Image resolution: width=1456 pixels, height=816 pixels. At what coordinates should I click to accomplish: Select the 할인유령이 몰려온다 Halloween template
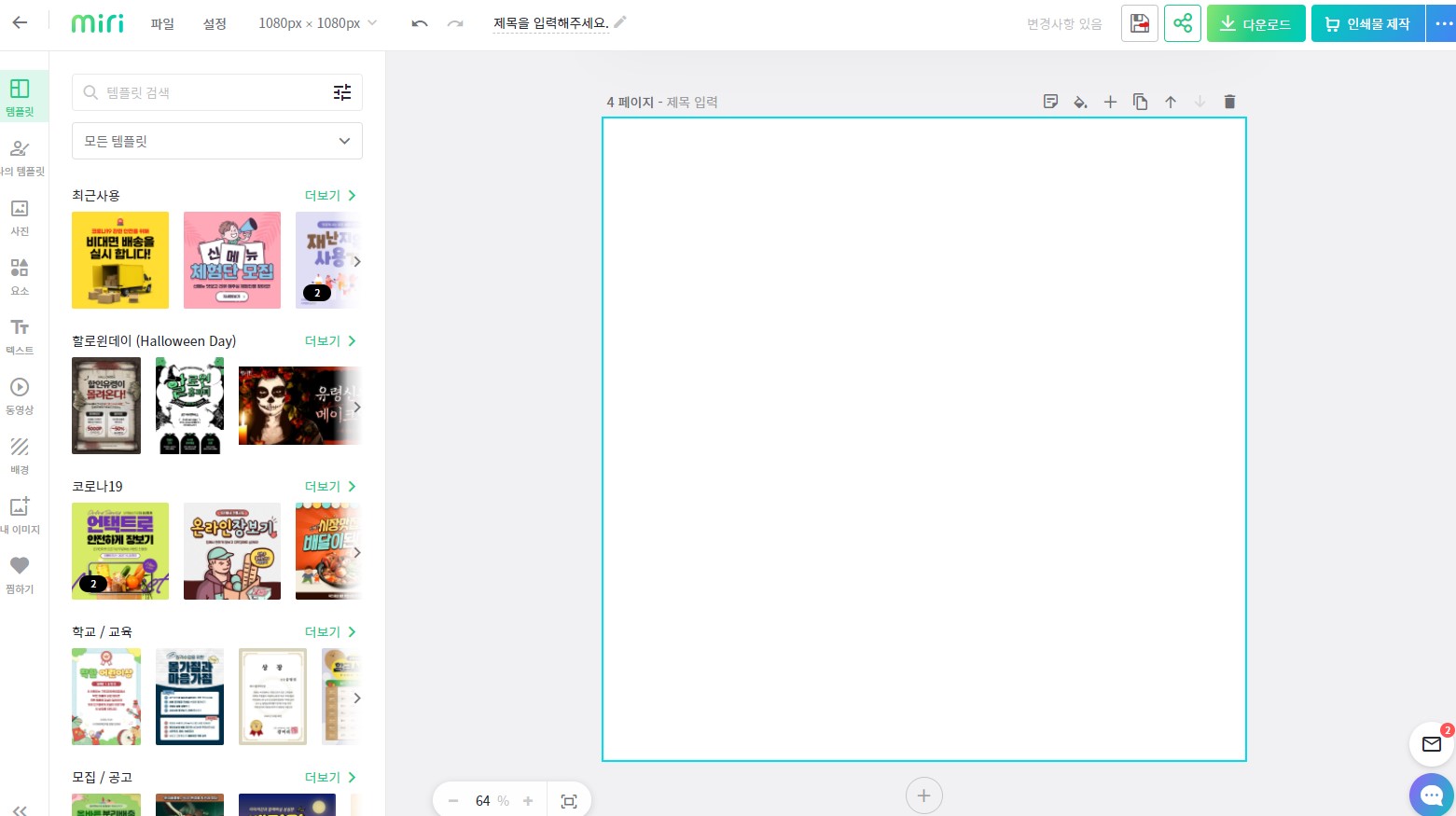106,406
